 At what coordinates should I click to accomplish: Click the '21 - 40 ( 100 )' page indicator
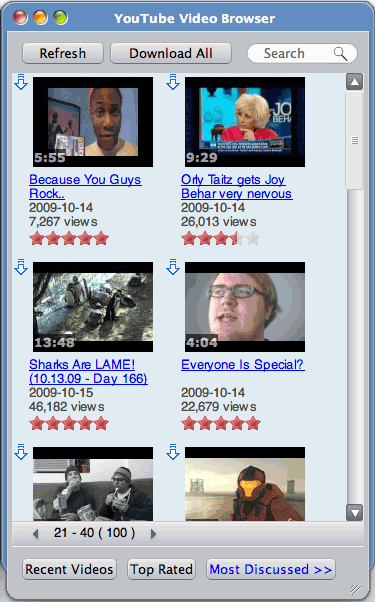point(94,533)
